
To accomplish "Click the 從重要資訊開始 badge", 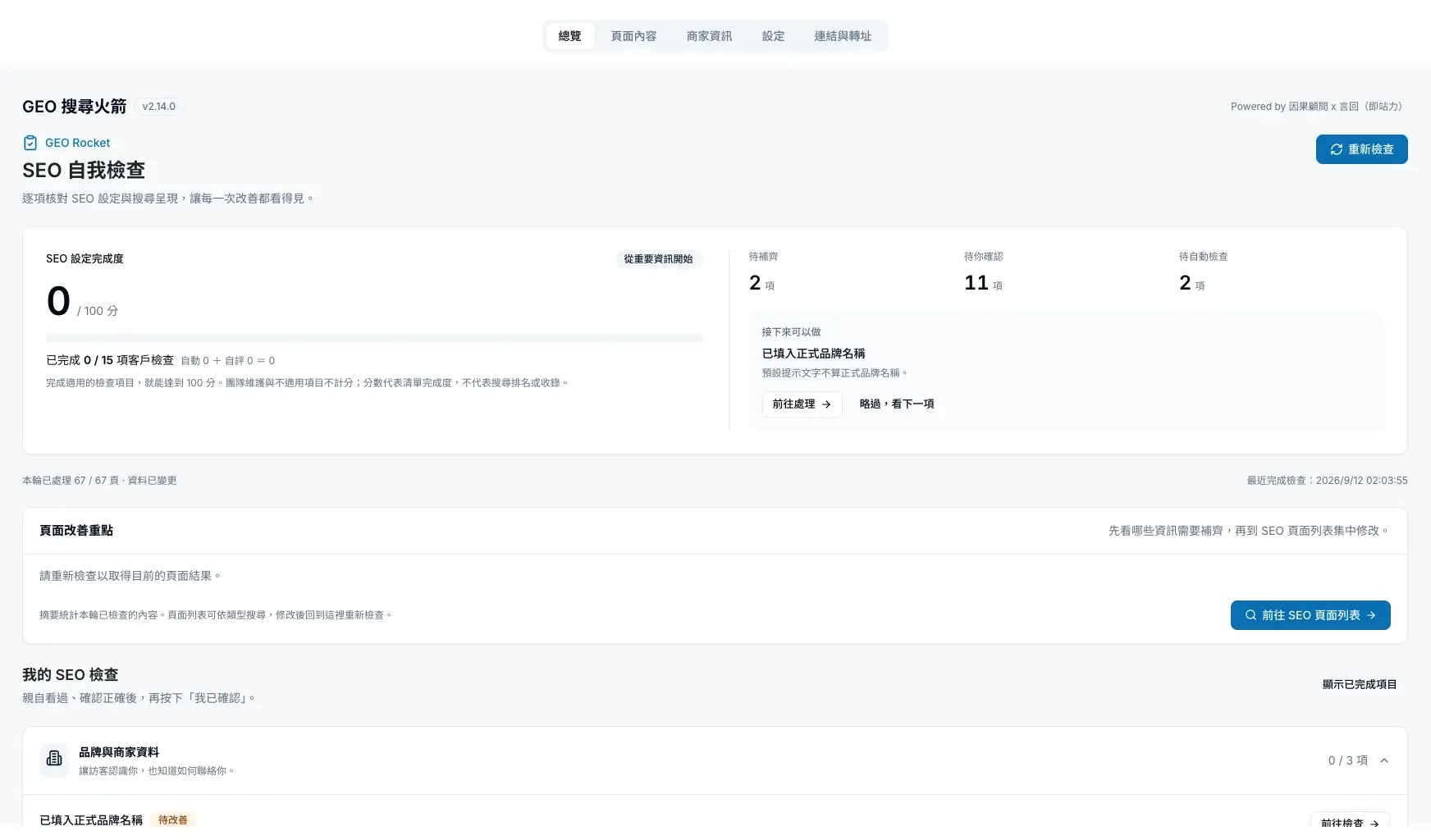I will (658, 258).
